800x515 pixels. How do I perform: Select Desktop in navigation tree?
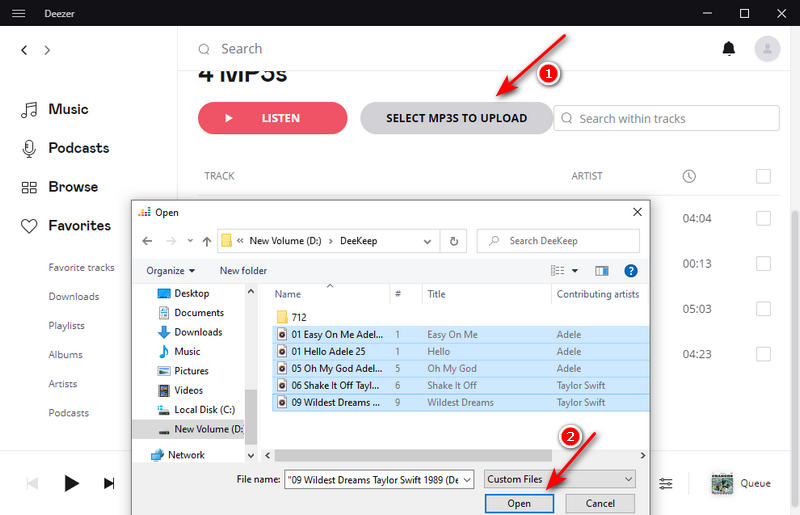pos(184,293)
